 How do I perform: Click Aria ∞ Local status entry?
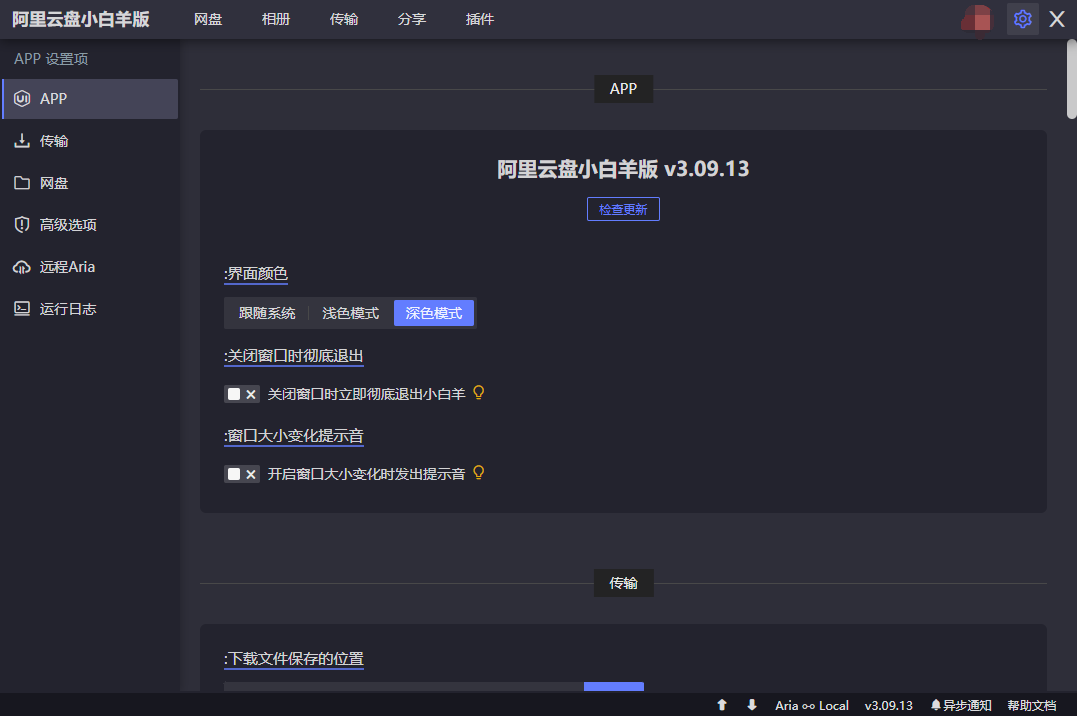point(812,706)
